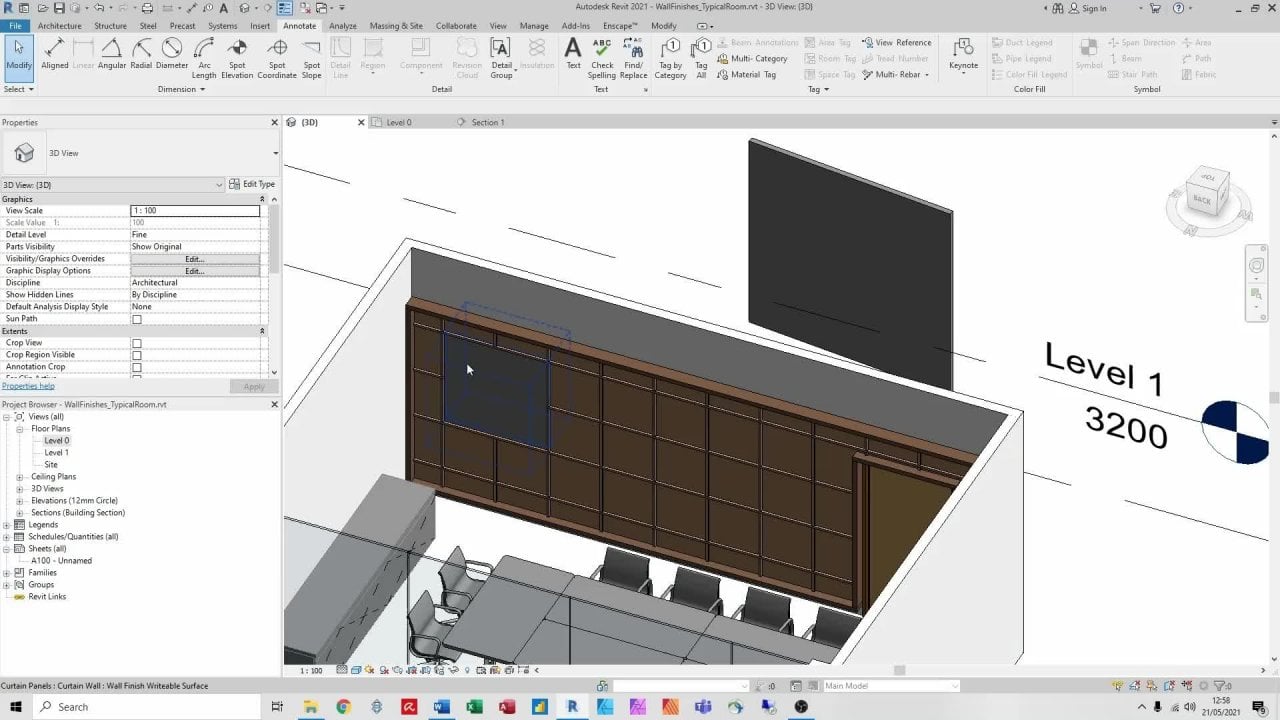Select Tag by Category tool

click(x=670, y=58)
